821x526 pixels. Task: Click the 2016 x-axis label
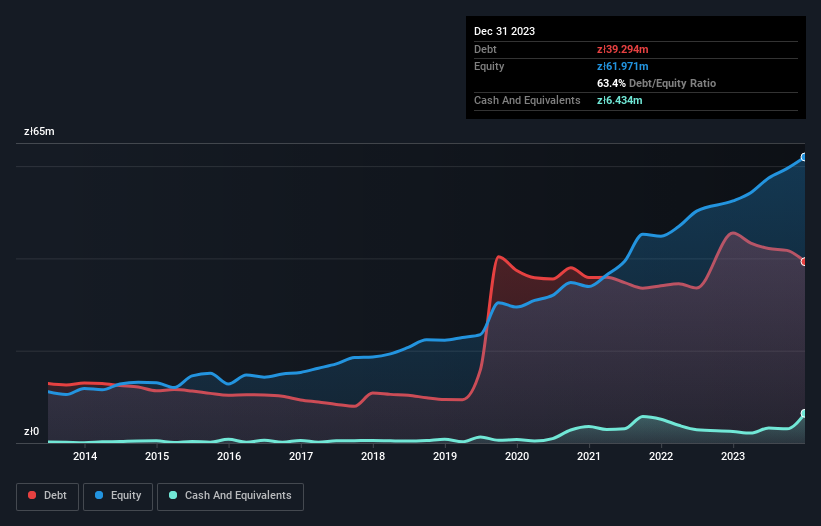tap(229, 456)
